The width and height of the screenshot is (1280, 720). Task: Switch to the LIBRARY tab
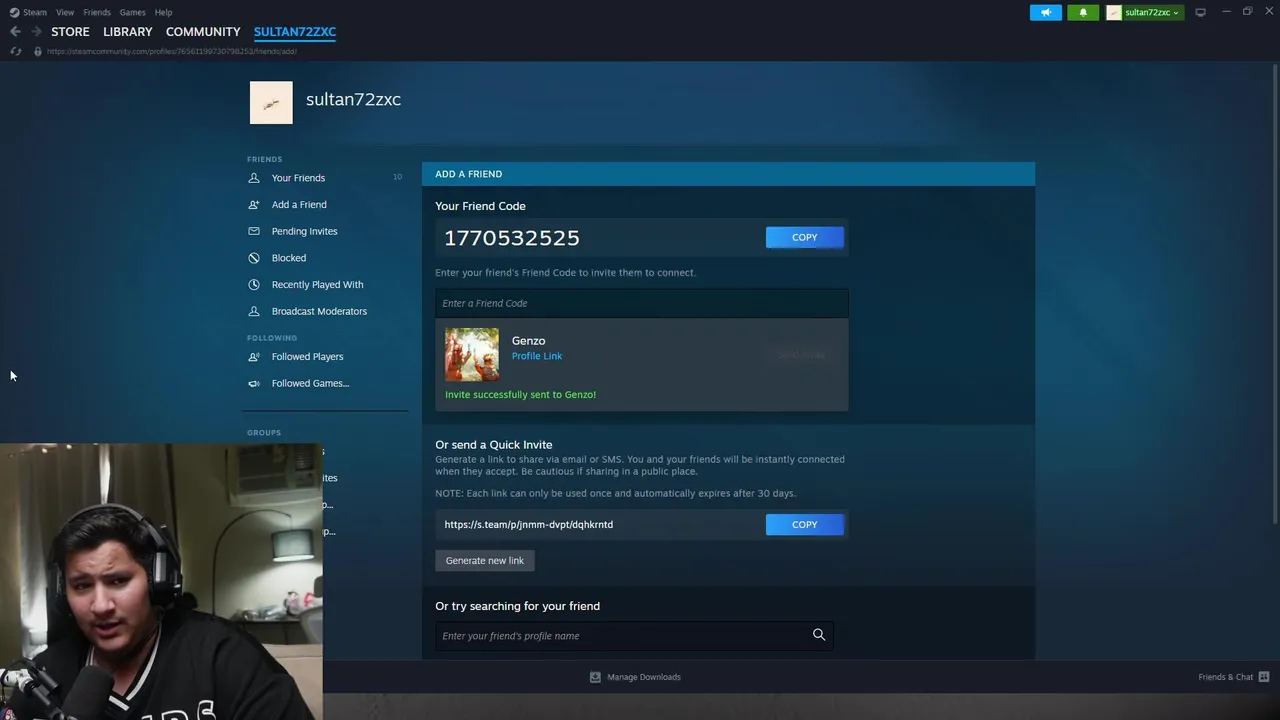[x=128, y=32]
